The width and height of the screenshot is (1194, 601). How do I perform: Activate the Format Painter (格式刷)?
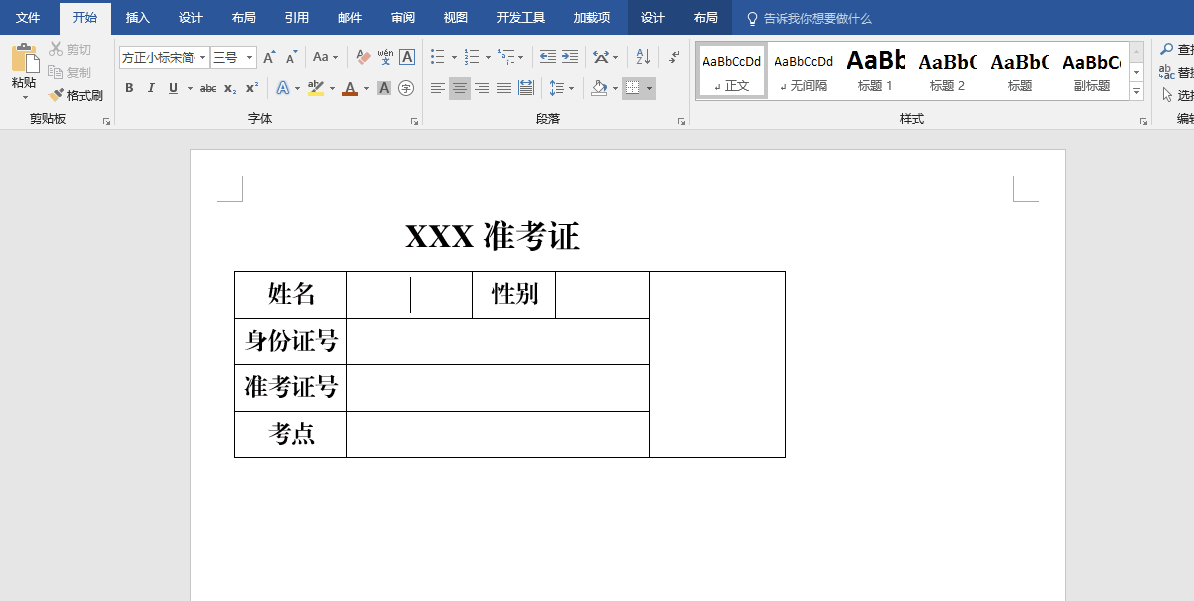point(75,95)
